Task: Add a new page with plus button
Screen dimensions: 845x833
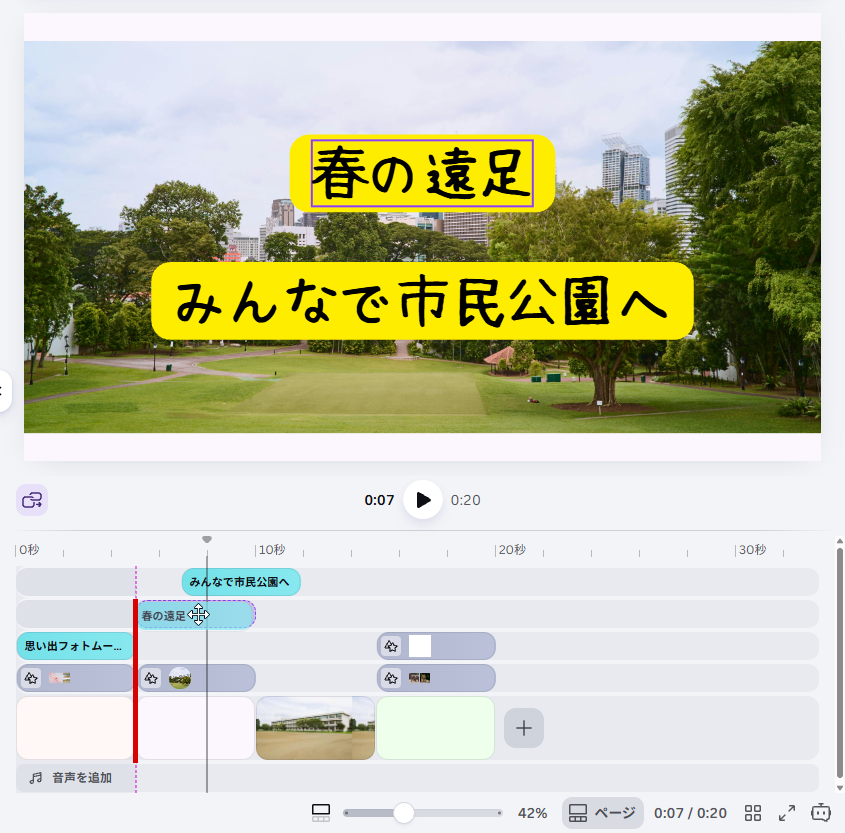Action: pos(524,728)
